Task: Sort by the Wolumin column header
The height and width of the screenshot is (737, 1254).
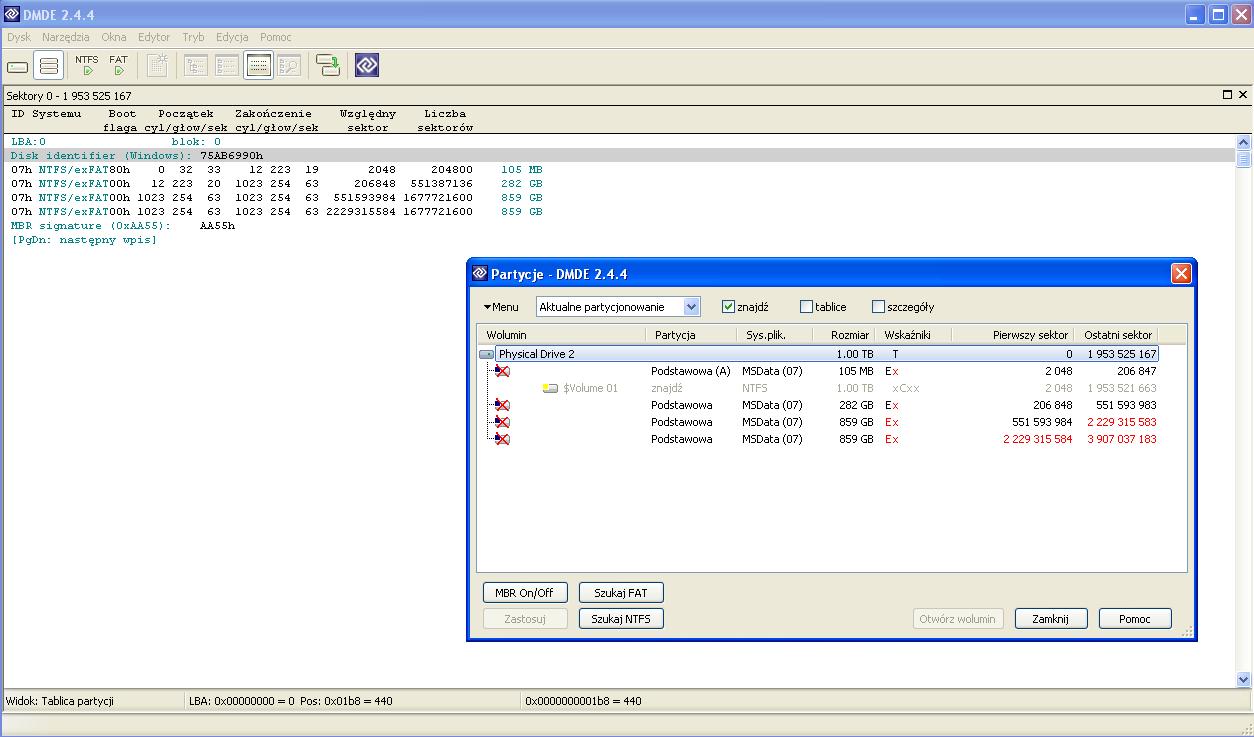Action: [x=562, y=335]
